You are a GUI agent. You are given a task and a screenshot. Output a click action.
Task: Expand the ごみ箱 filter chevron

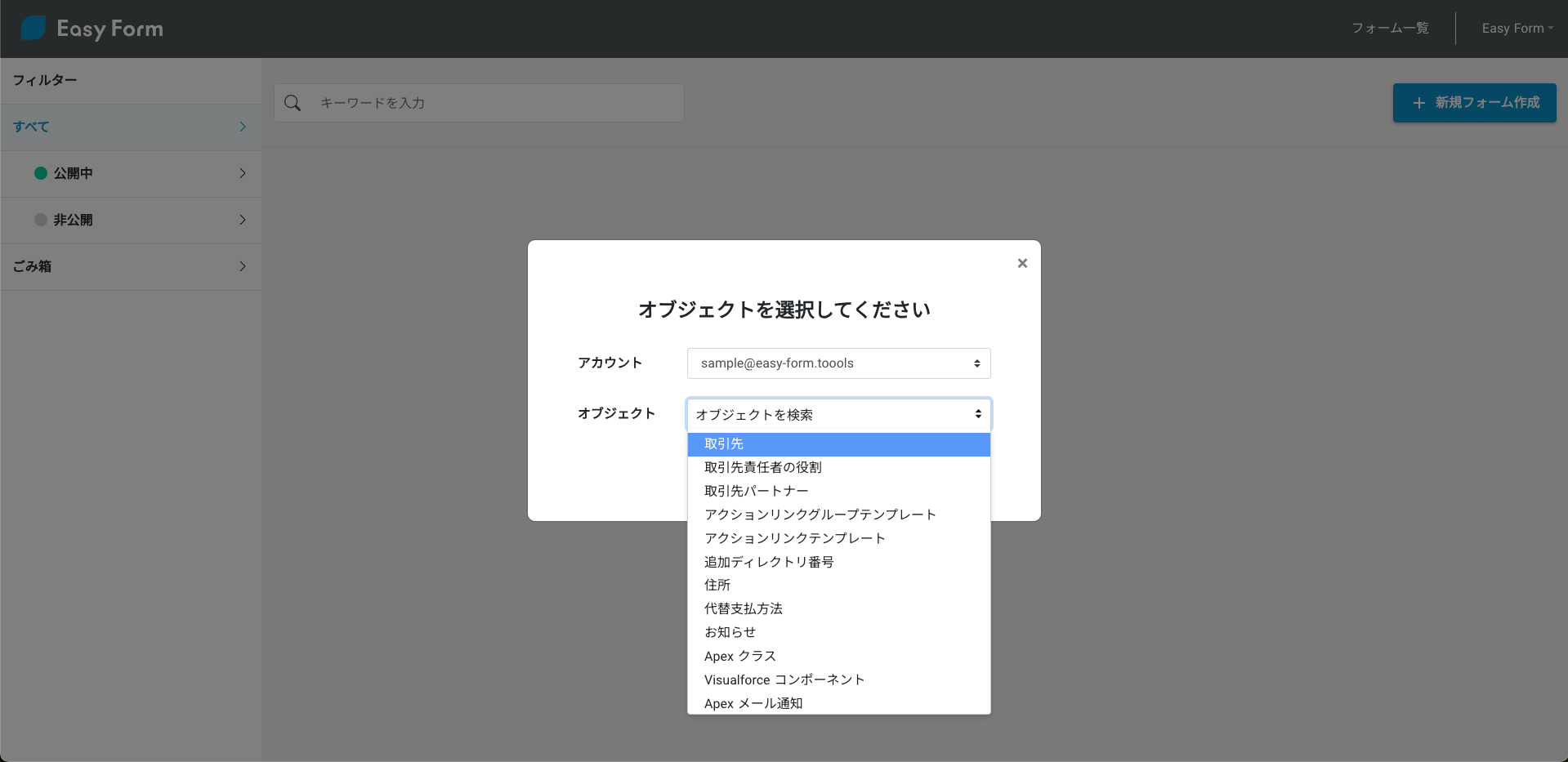[243, 266]
